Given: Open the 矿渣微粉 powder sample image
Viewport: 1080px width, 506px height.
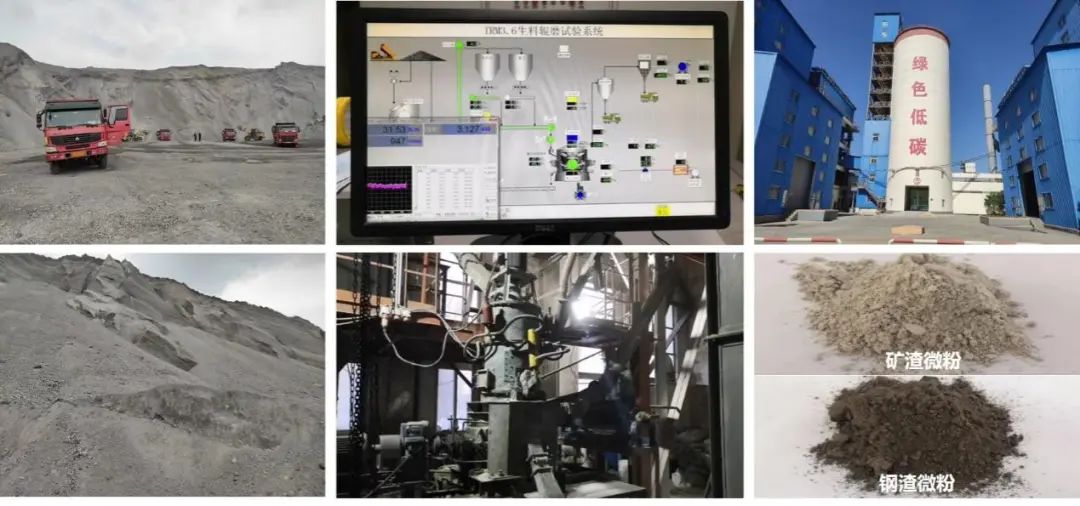Looking at the screenshot, I should [x=917, y=312].
